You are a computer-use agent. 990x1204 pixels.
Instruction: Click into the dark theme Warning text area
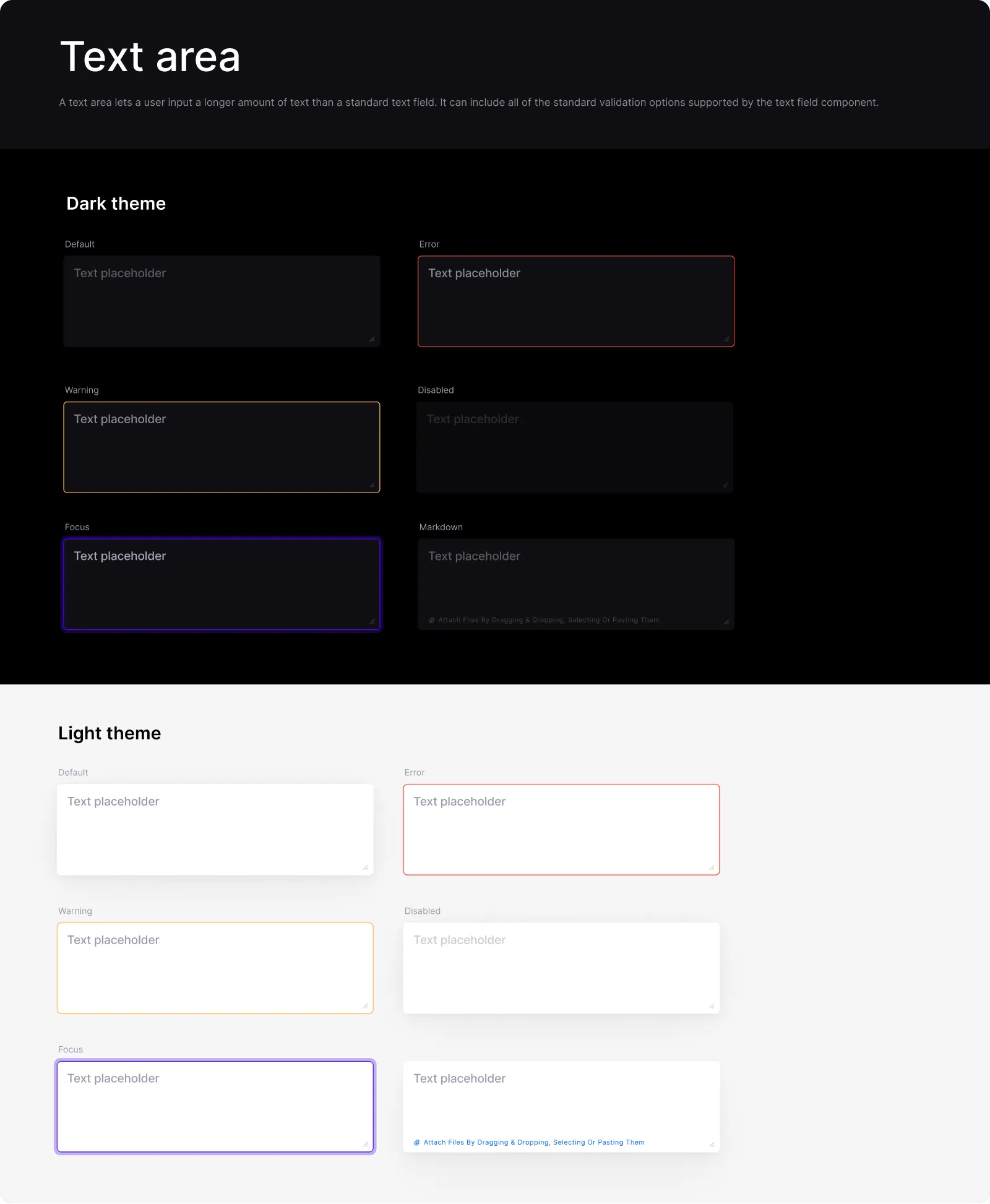[222, 447]
